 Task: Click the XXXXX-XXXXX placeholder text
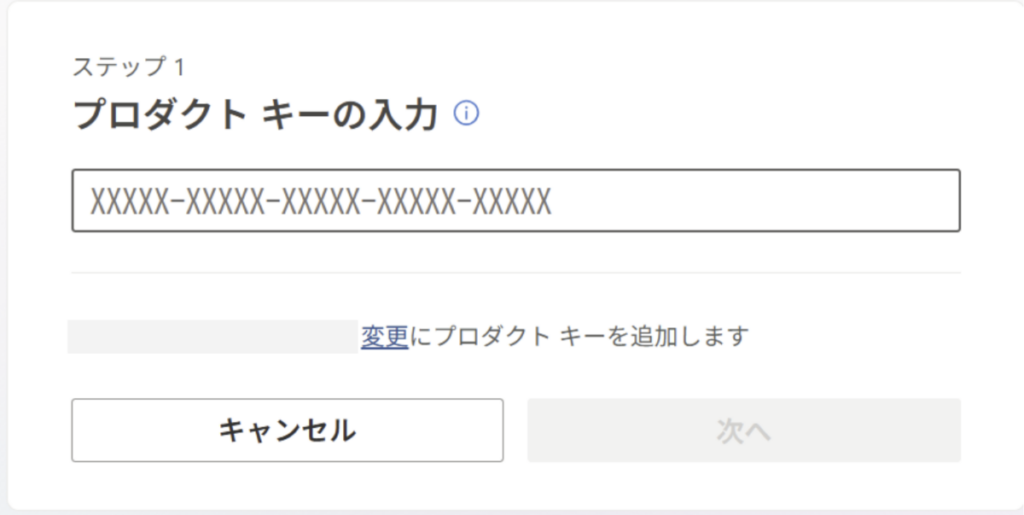point(321,202)
